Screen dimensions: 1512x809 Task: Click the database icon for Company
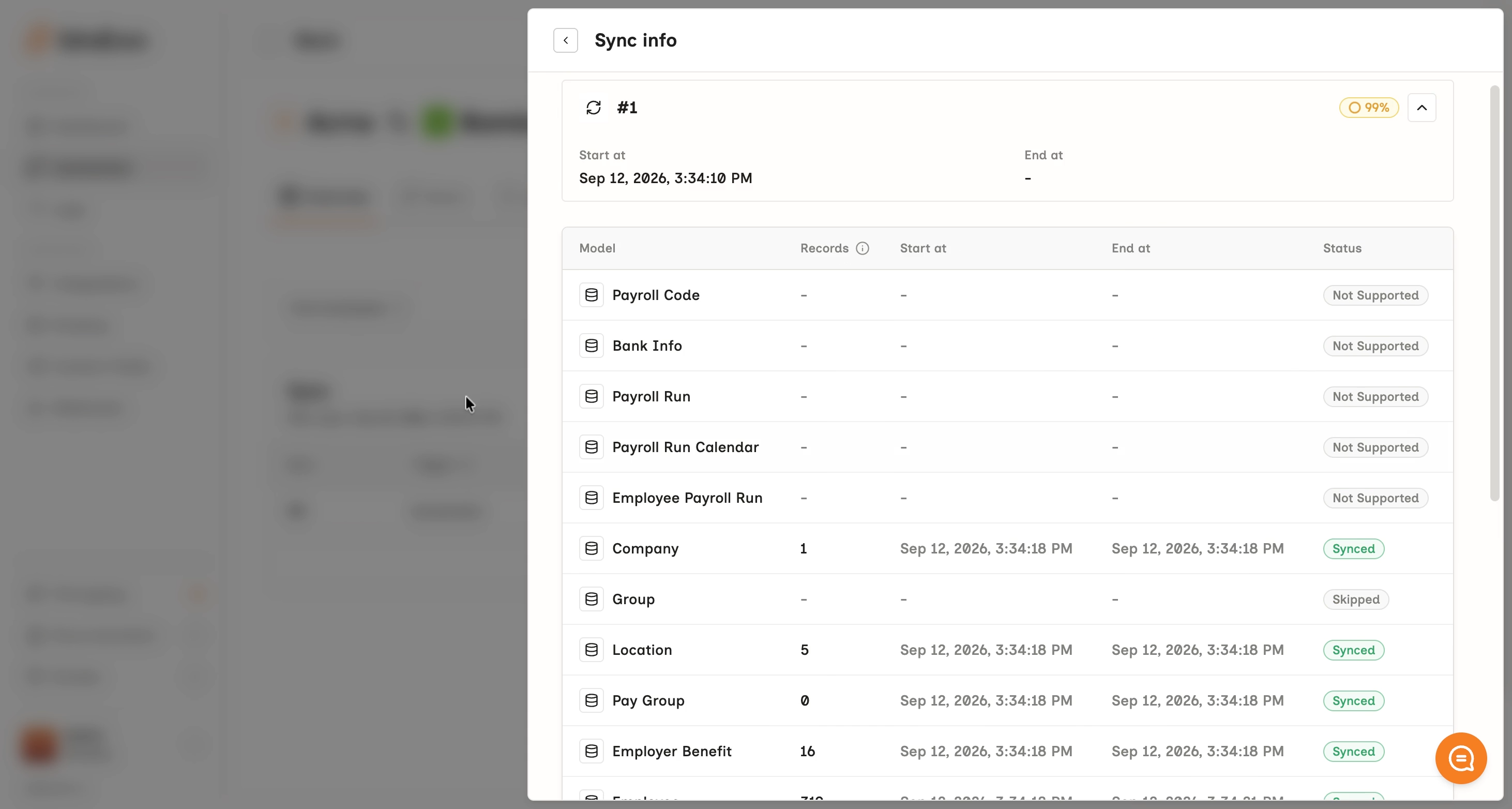coord(592,548)
